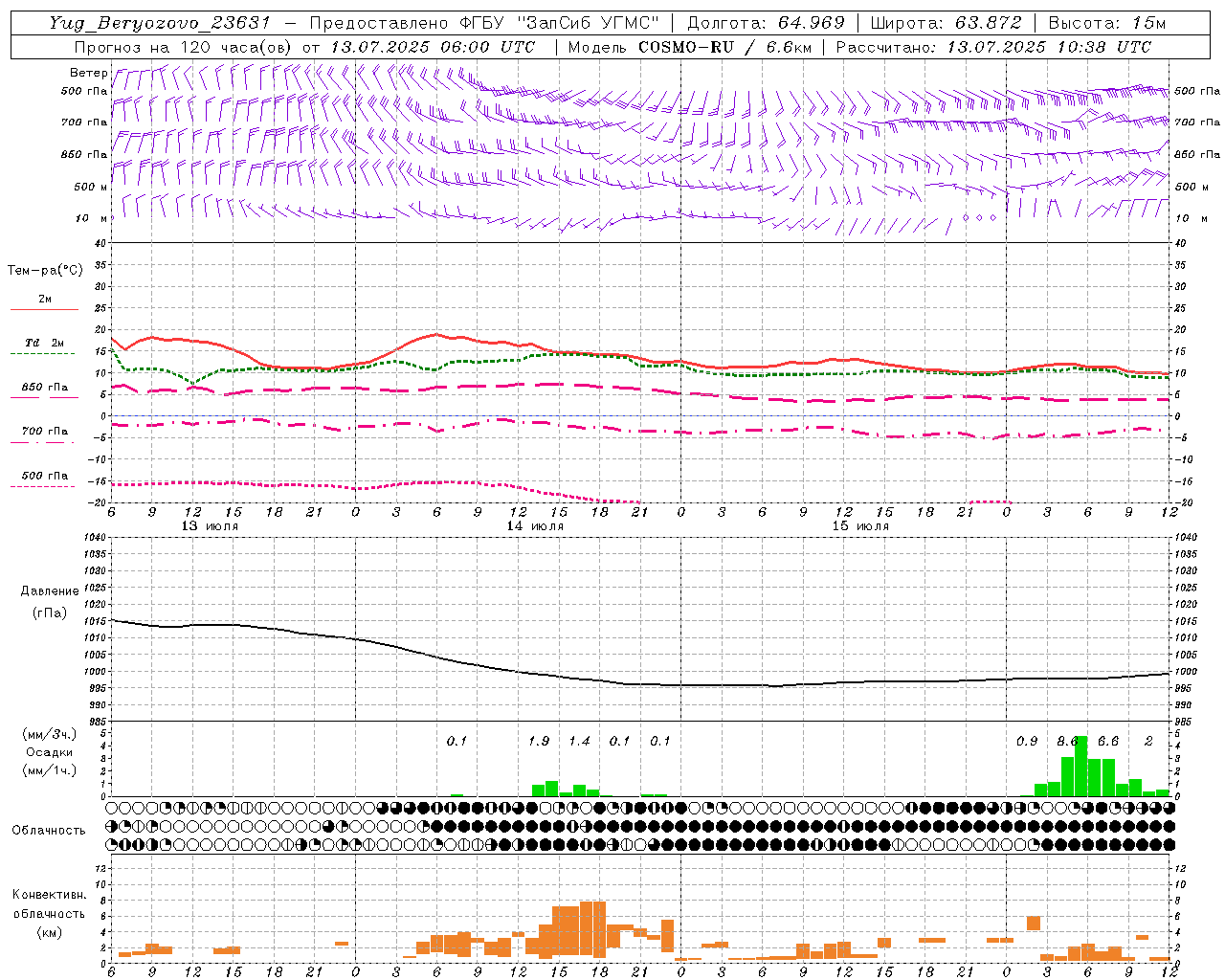
Task: Click the longitude value 64.969
Action: [x=811, y=23]
